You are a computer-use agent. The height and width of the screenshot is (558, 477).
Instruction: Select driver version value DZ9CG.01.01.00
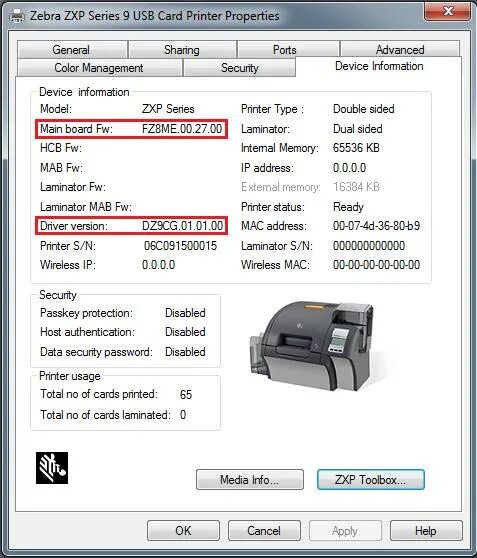182,226
